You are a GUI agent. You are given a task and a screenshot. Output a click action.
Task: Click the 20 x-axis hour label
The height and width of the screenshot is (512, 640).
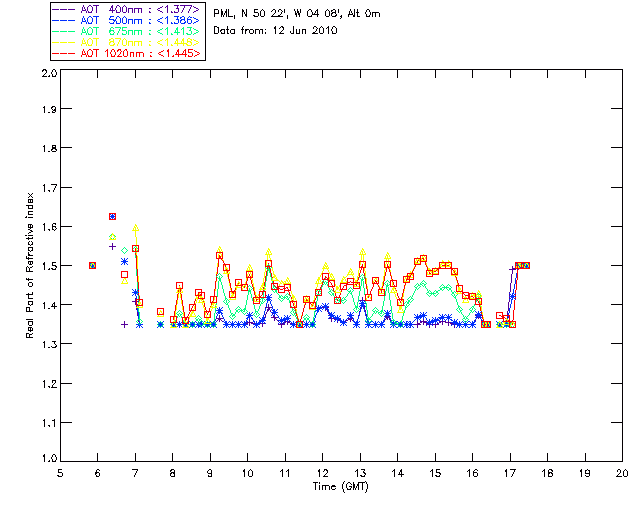point(622,473)
